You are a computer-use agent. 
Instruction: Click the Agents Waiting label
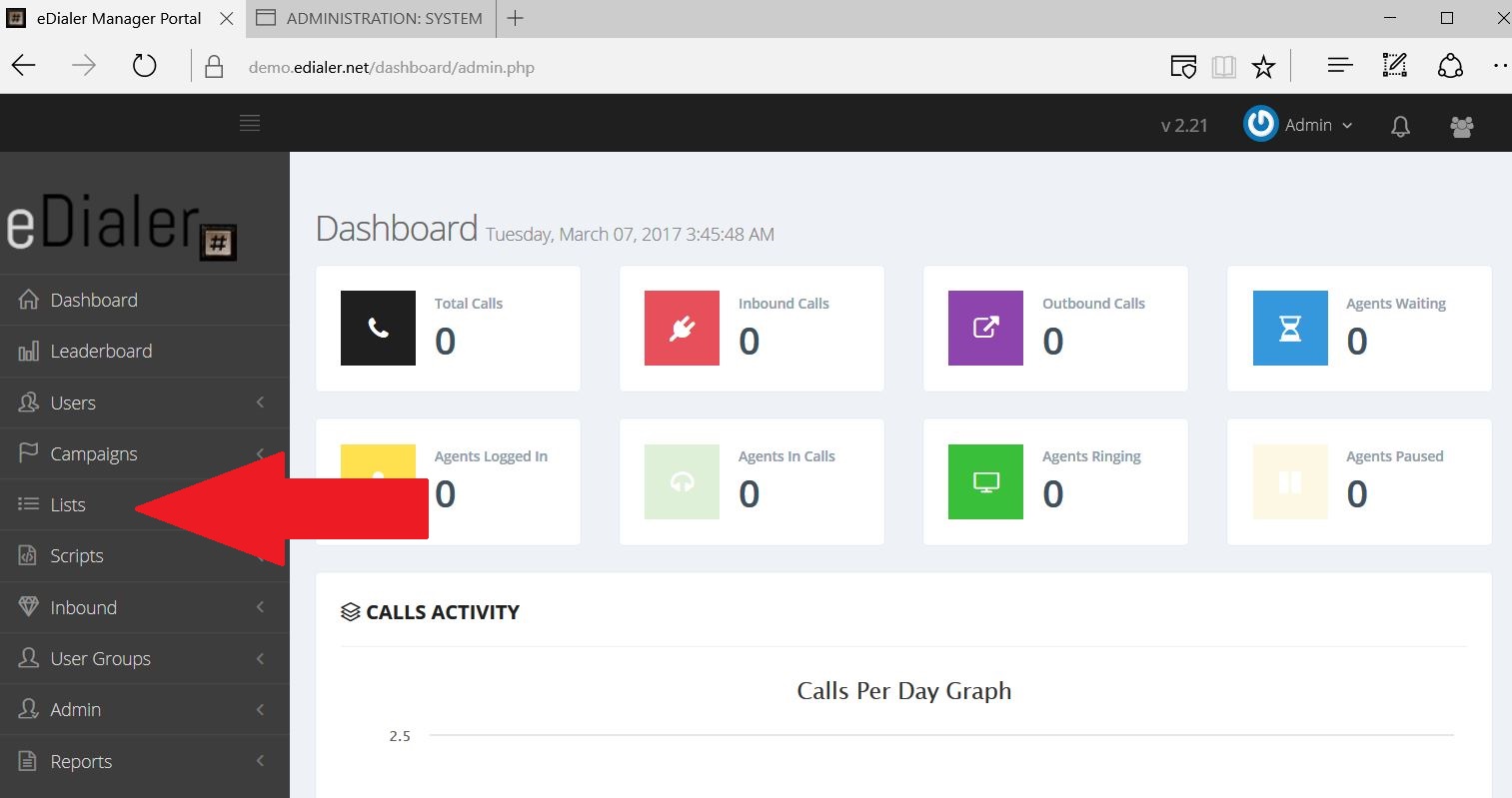coord(1396,304)
